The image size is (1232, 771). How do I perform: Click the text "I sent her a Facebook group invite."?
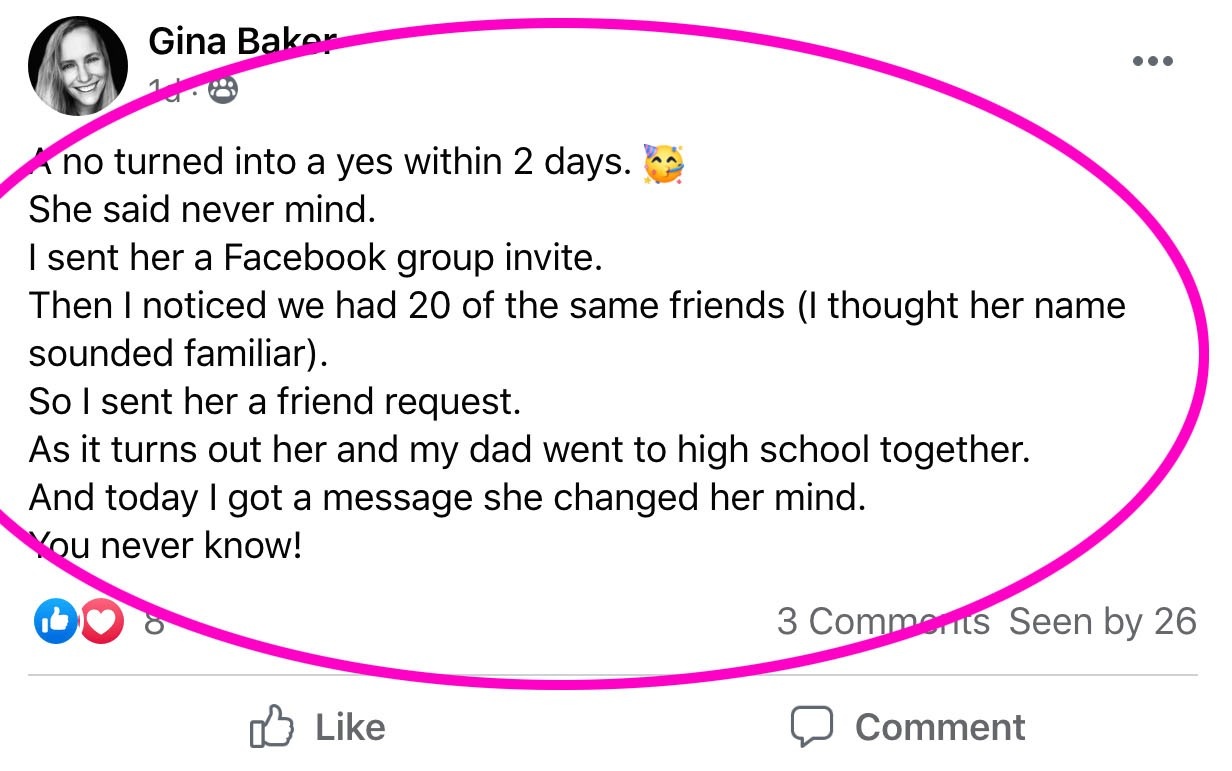click(x=316, y=258)
